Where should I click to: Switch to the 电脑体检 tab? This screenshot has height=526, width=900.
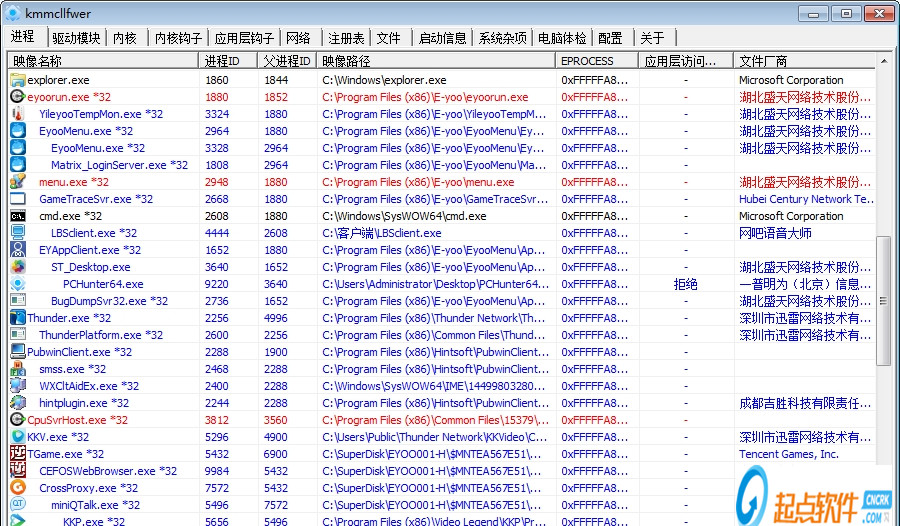tap(562, 38)
